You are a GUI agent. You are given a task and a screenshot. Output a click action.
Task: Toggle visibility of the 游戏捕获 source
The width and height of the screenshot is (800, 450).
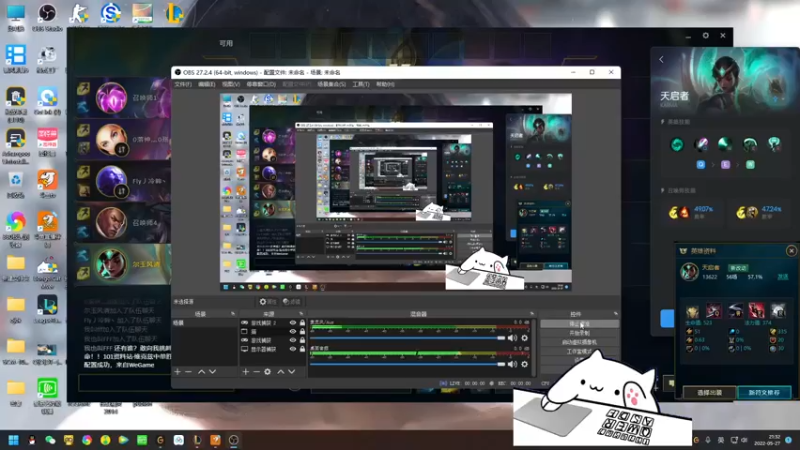[293, 340]
